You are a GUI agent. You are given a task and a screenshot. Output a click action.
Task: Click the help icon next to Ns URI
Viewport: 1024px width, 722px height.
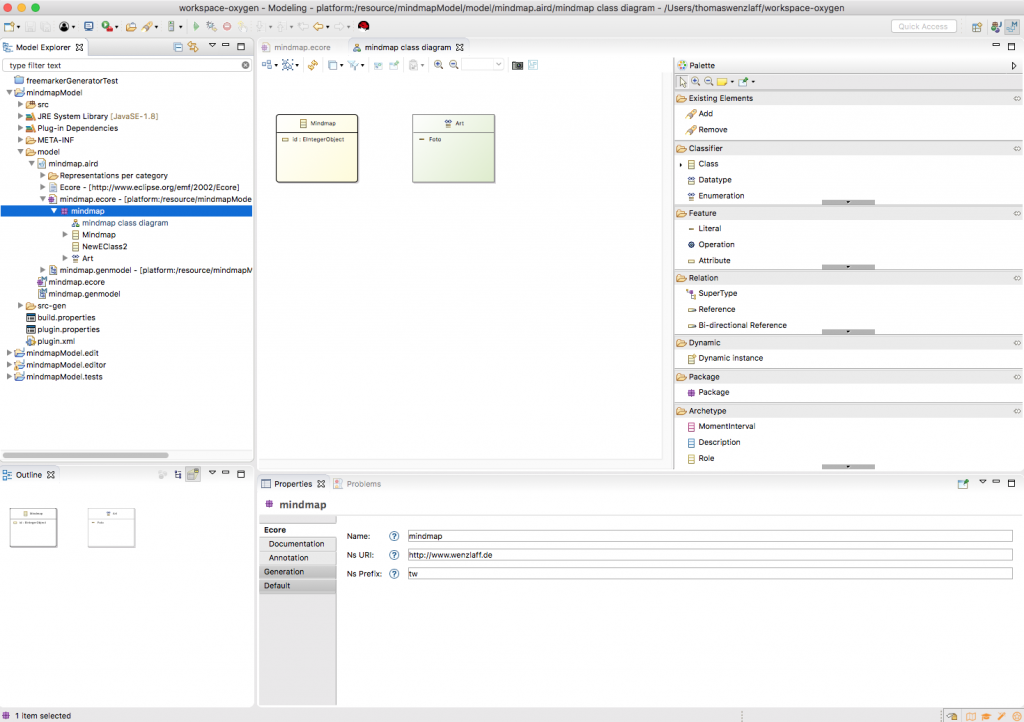click(x=393, y=555)
